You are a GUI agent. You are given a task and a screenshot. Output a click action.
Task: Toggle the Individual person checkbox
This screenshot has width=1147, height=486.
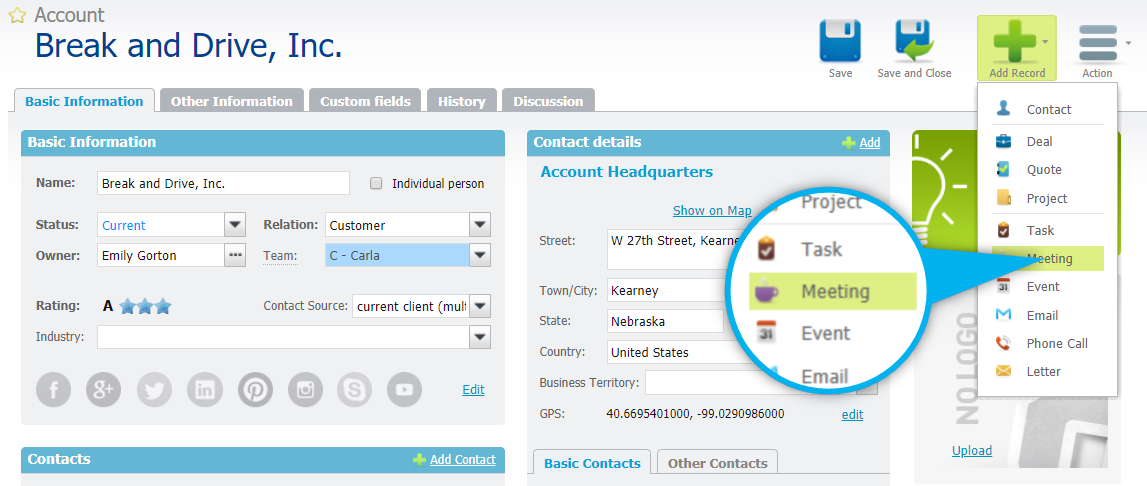coord(376,184)
